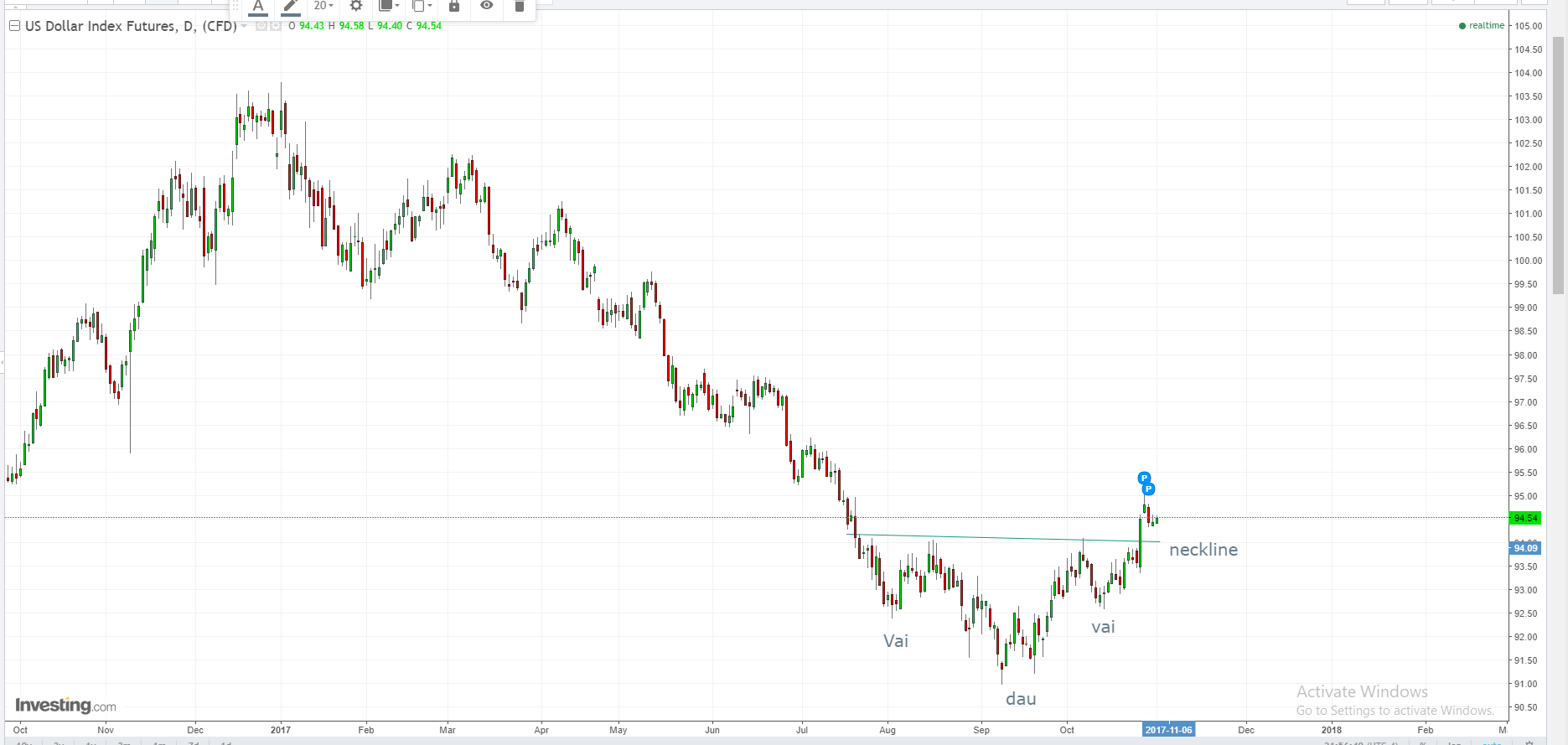Click the clone/copy drawing icon
This screenshot has height=745, width=1568.
coord(422,6)
